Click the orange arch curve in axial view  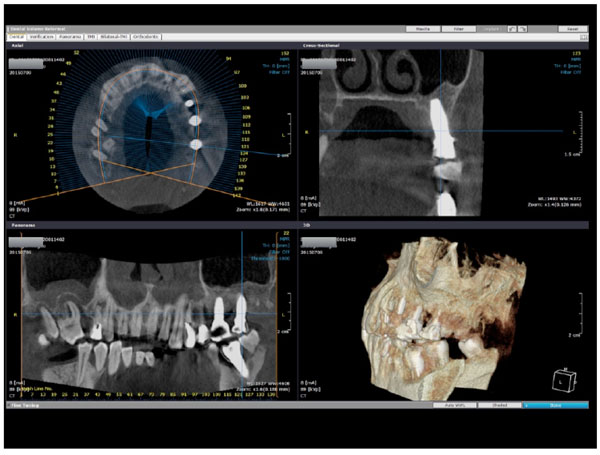pyautogui.click(x=147, y=69)
